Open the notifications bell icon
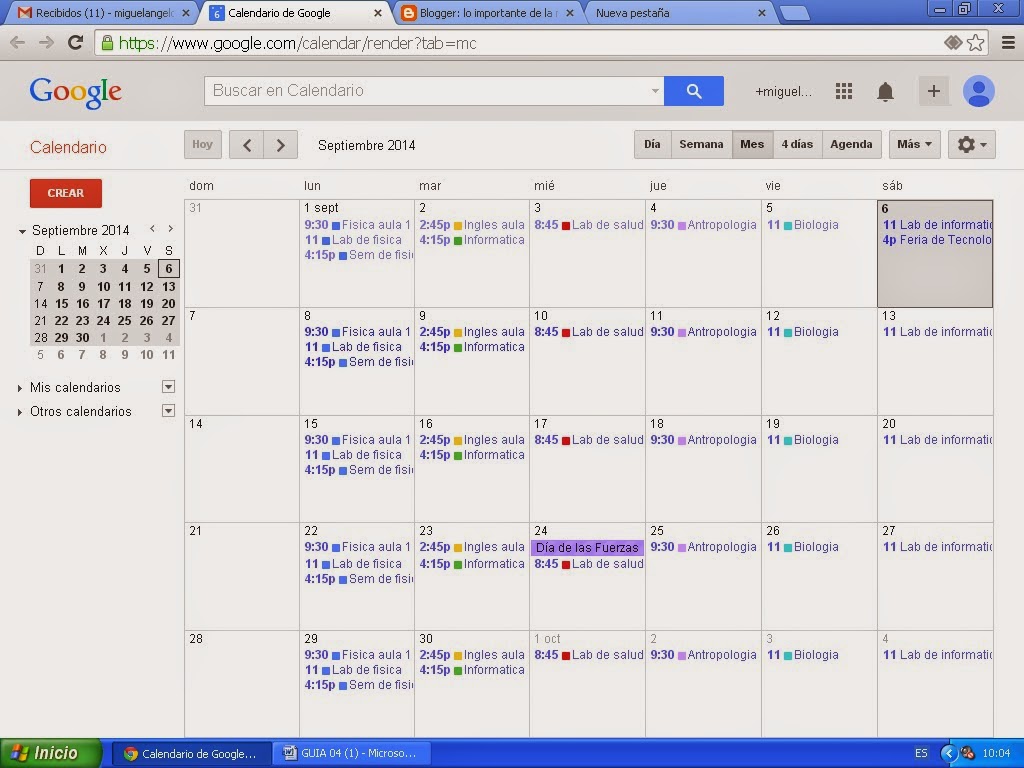The height and width of the screenshot is (768, 1024). pyautogui.click(x=886, y=91)
